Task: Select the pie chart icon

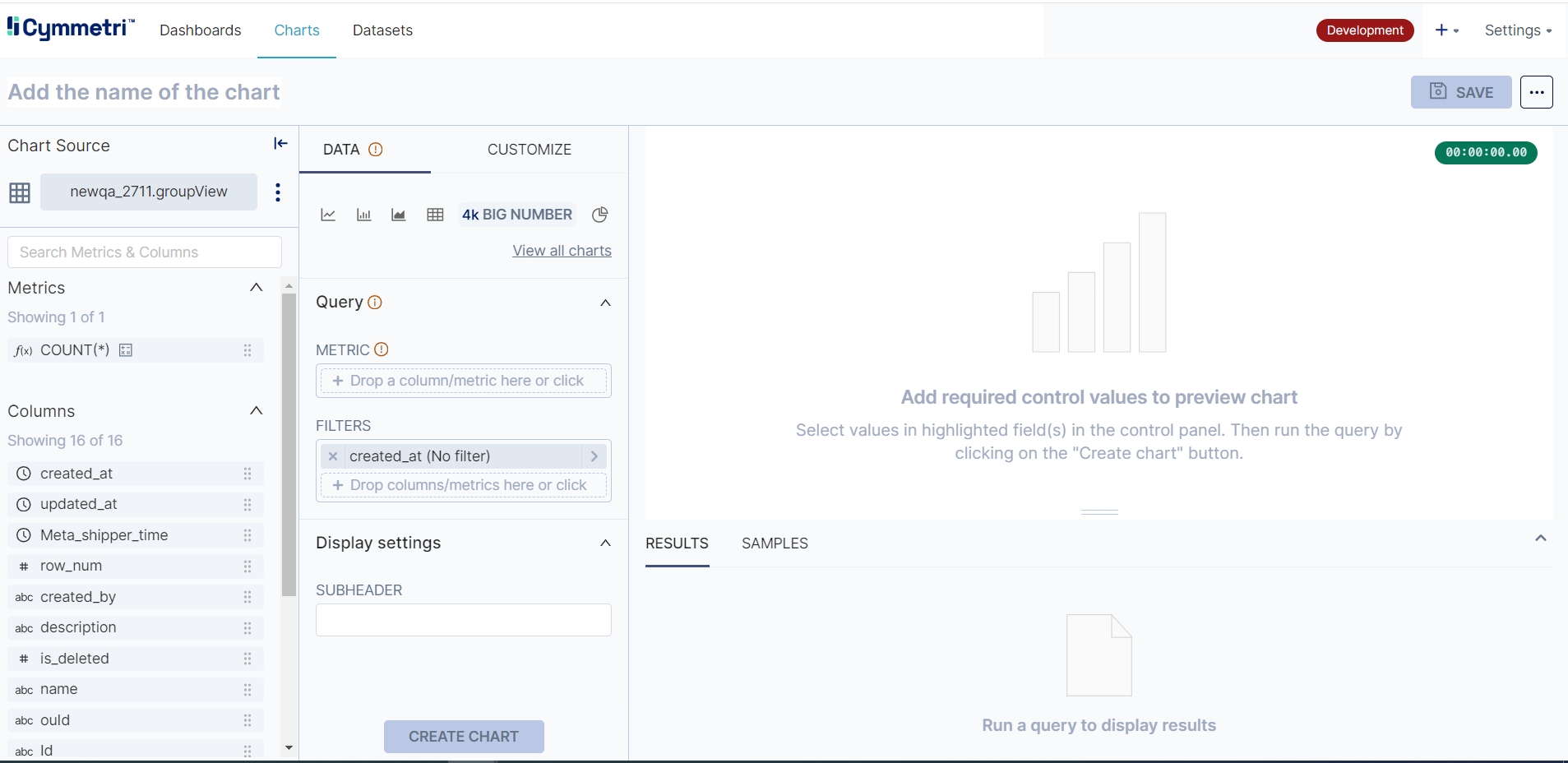Action: coord(600,215)
